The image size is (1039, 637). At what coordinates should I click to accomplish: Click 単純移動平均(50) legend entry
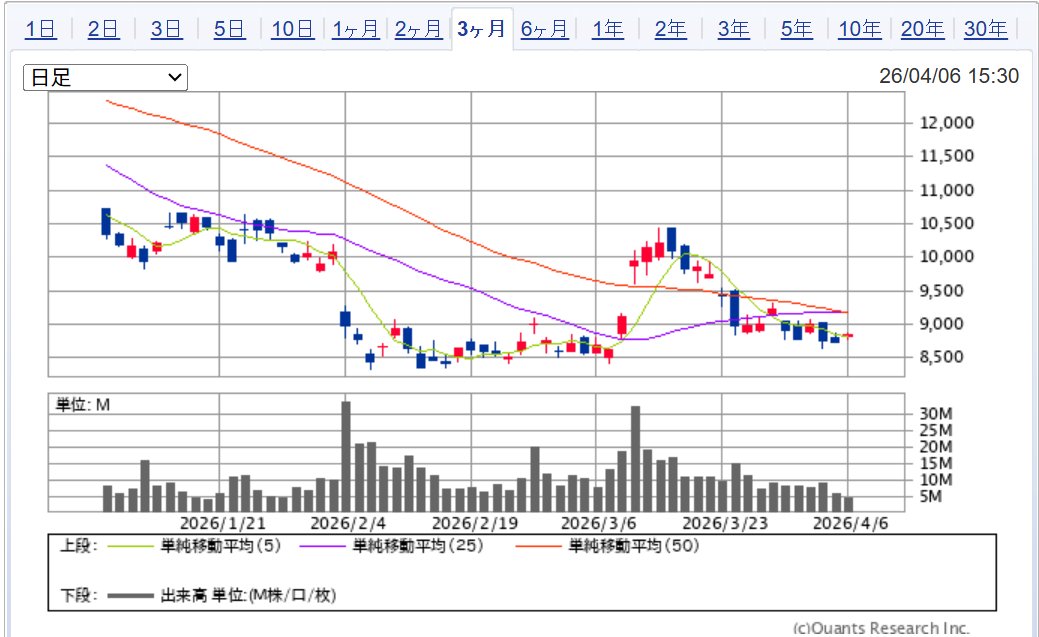[x=608, y=546]
